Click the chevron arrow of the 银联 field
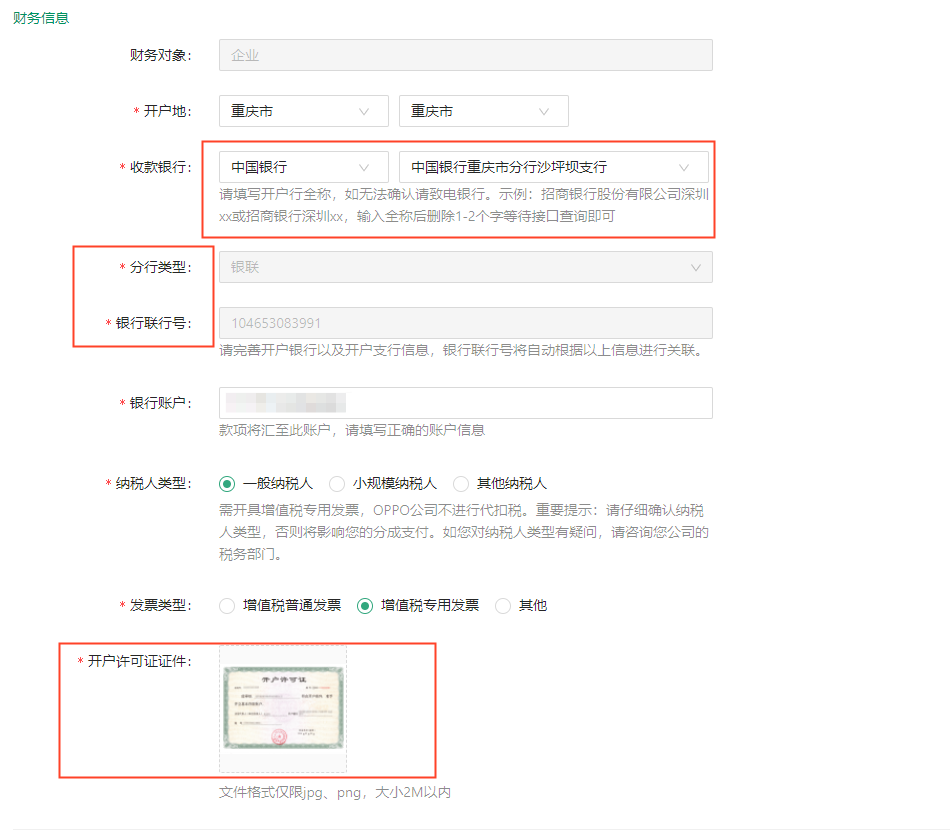The image size is (950, 832). [698, 267]
